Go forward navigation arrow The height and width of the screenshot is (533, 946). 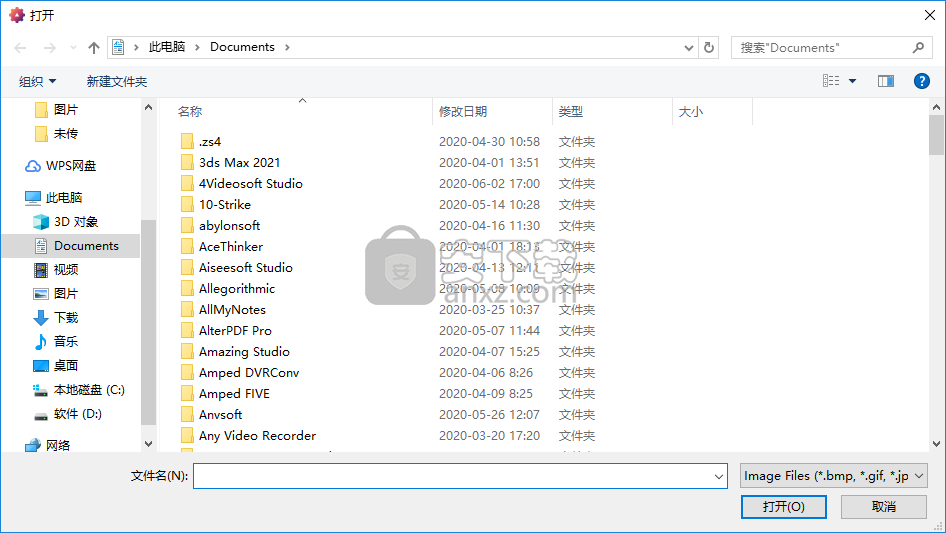click(x=49, y=48)
